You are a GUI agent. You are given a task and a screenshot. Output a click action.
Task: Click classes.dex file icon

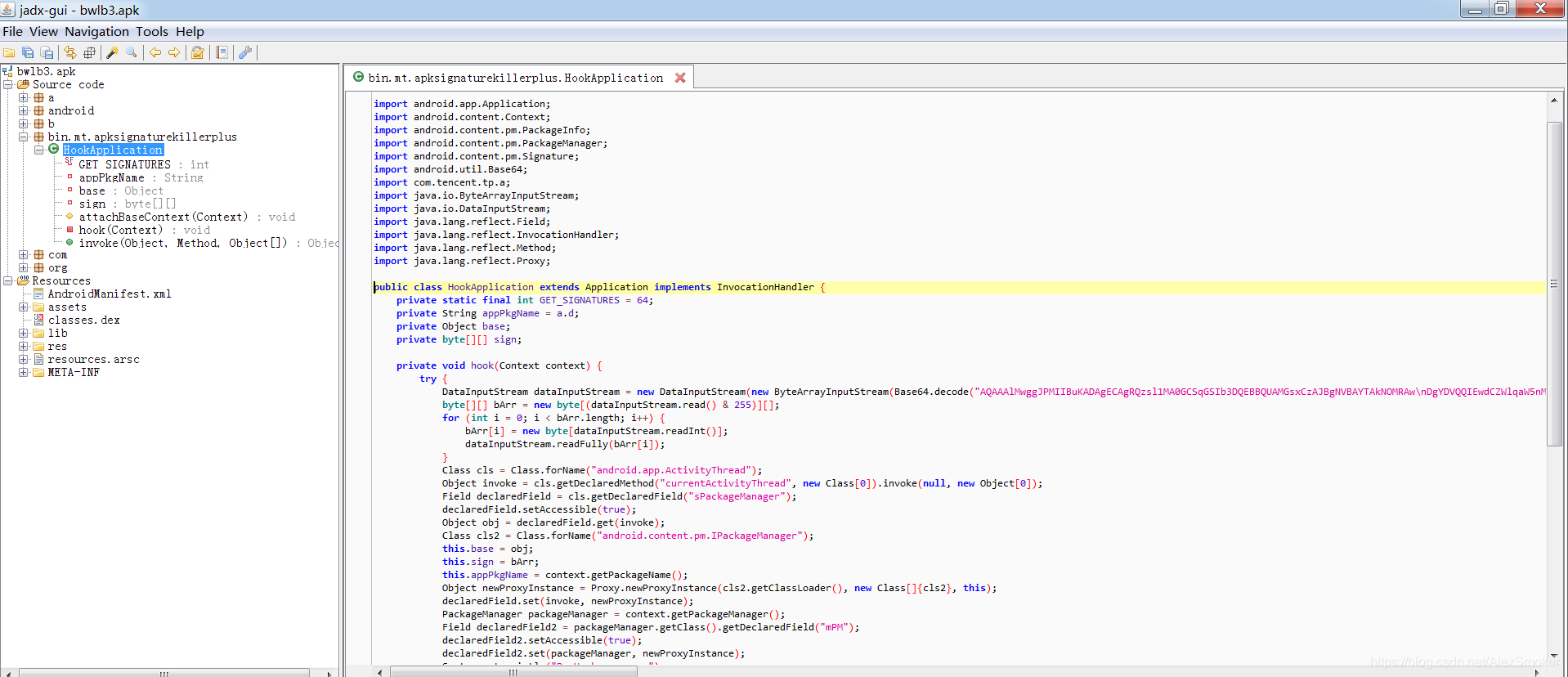38,320
